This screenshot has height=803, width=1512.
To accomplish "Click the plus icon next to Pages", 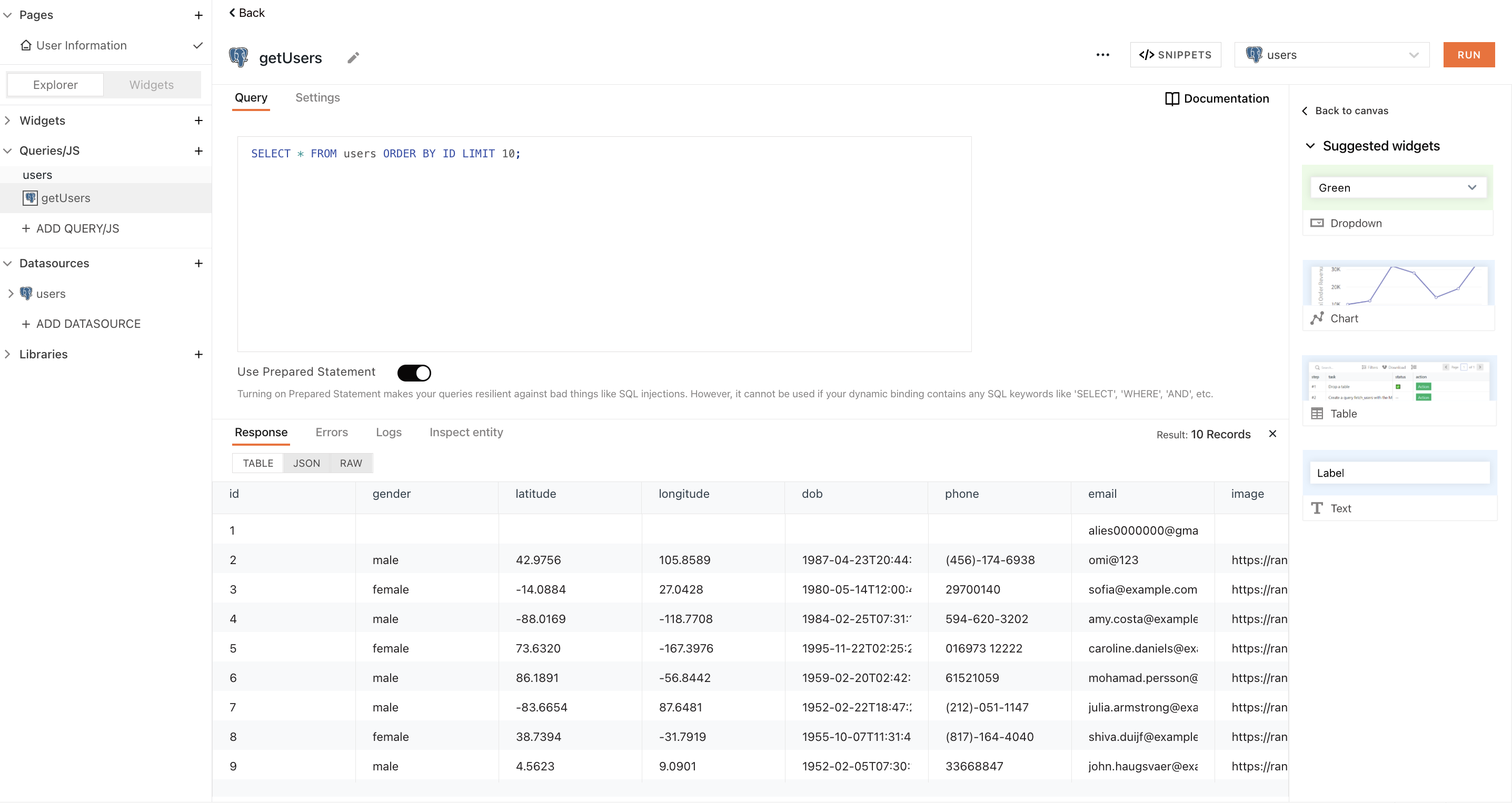I will point(198,15).
